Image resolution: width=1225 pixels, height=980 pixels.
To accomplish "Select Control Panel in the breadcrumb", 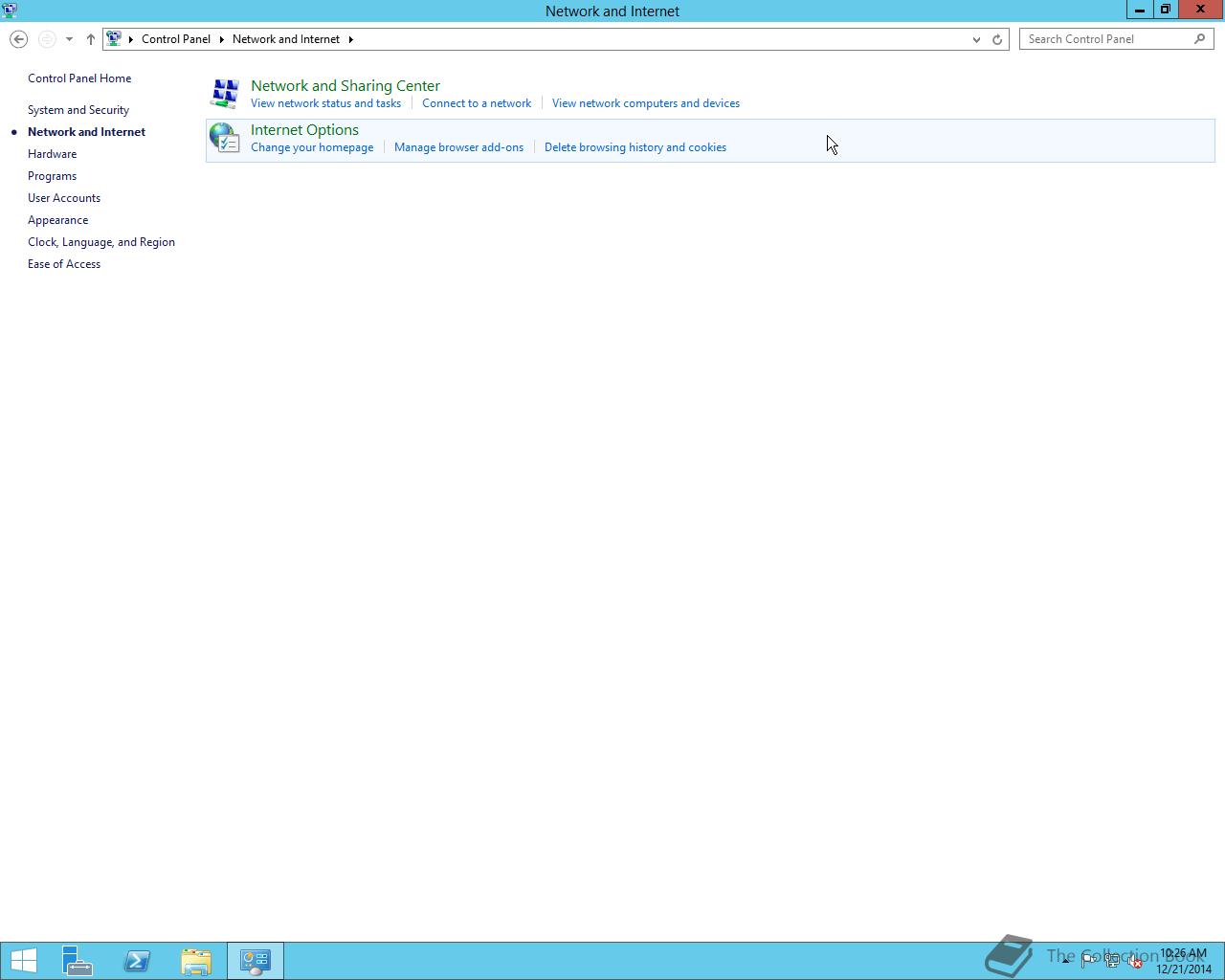I will [x=176, y=39].
